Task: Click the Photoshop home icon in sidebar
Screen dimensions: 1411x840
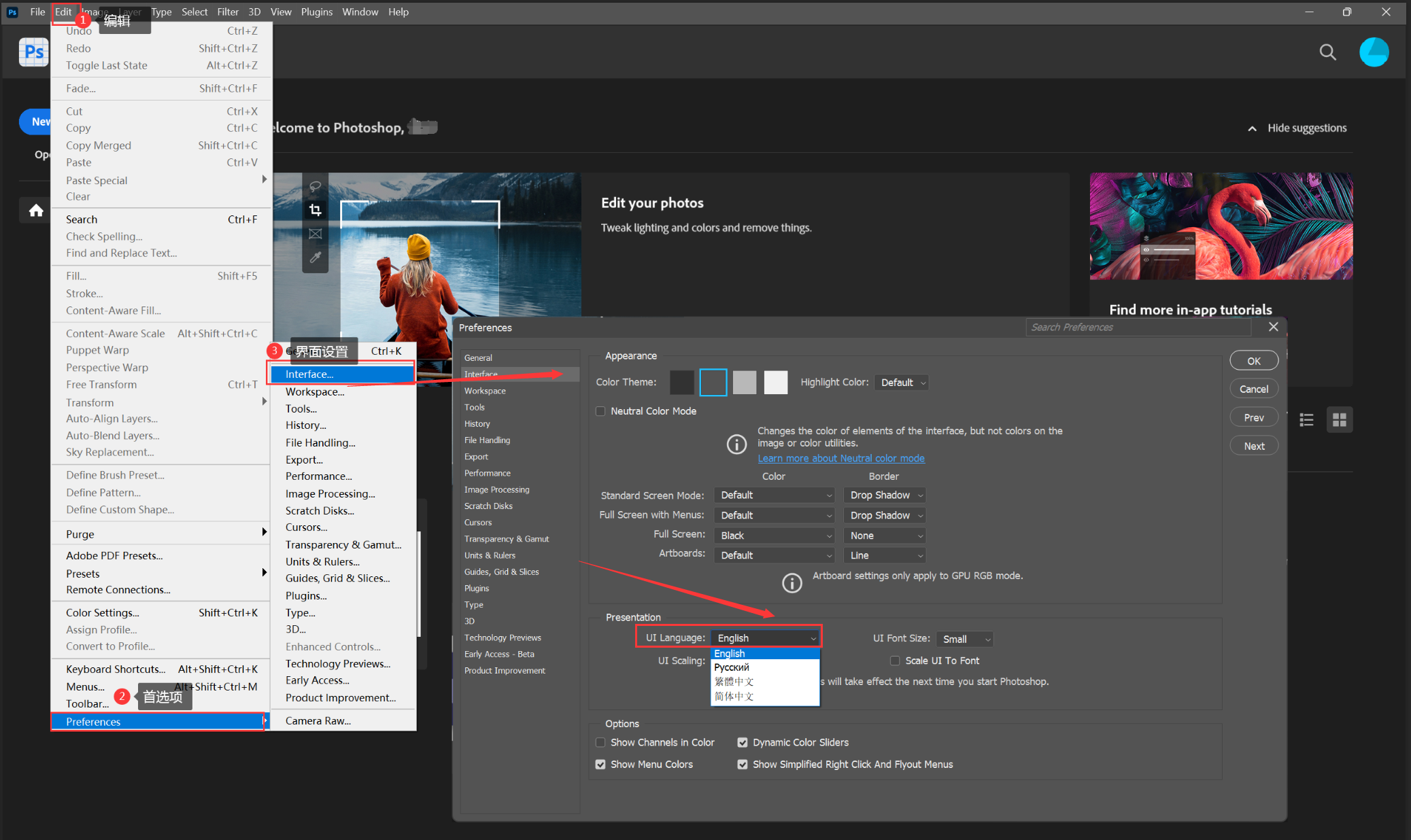Action: 36,211
